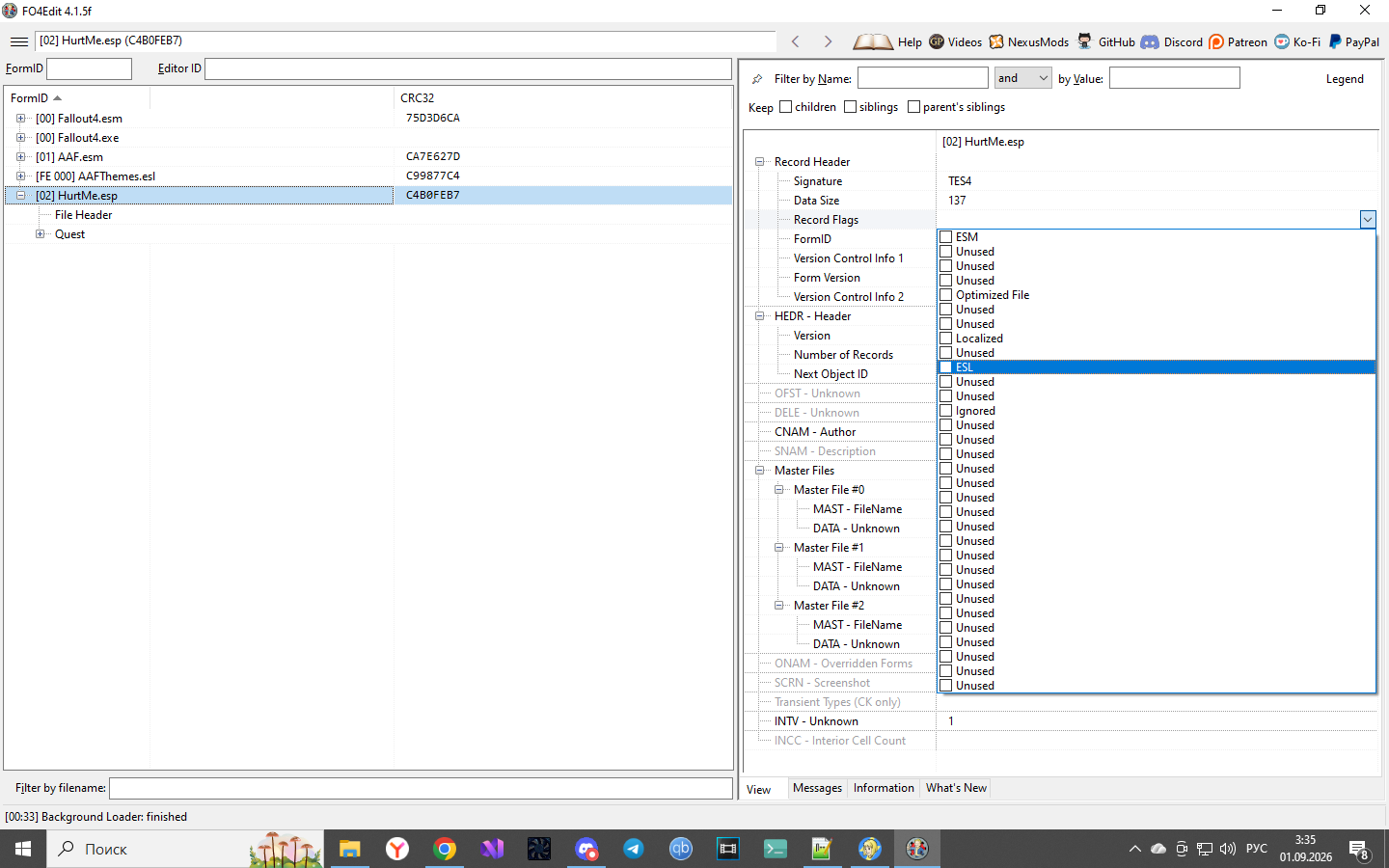Enable Keep parent's siblings checkbox
This screenshot has height=868, width=1389.
913,107
